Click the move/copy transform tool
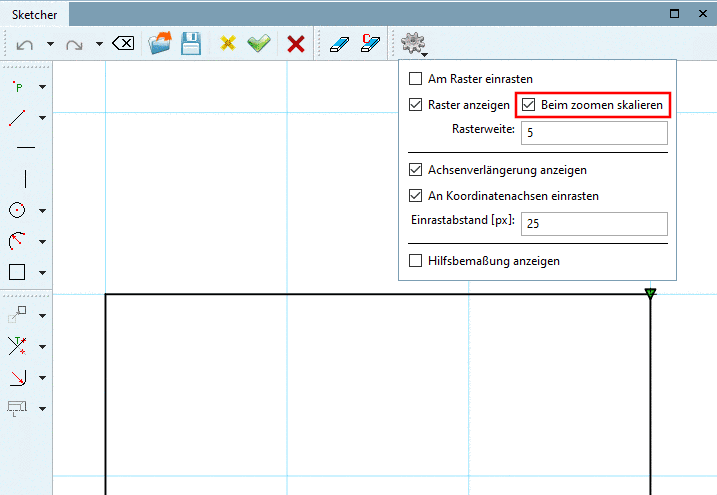 17,314
